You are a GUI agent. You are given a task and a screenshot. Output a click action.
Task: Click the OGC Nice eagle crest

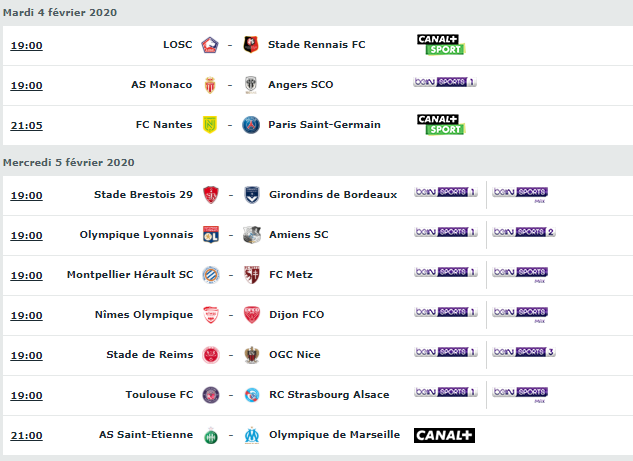pyautogui.click(x=252, y=355)
